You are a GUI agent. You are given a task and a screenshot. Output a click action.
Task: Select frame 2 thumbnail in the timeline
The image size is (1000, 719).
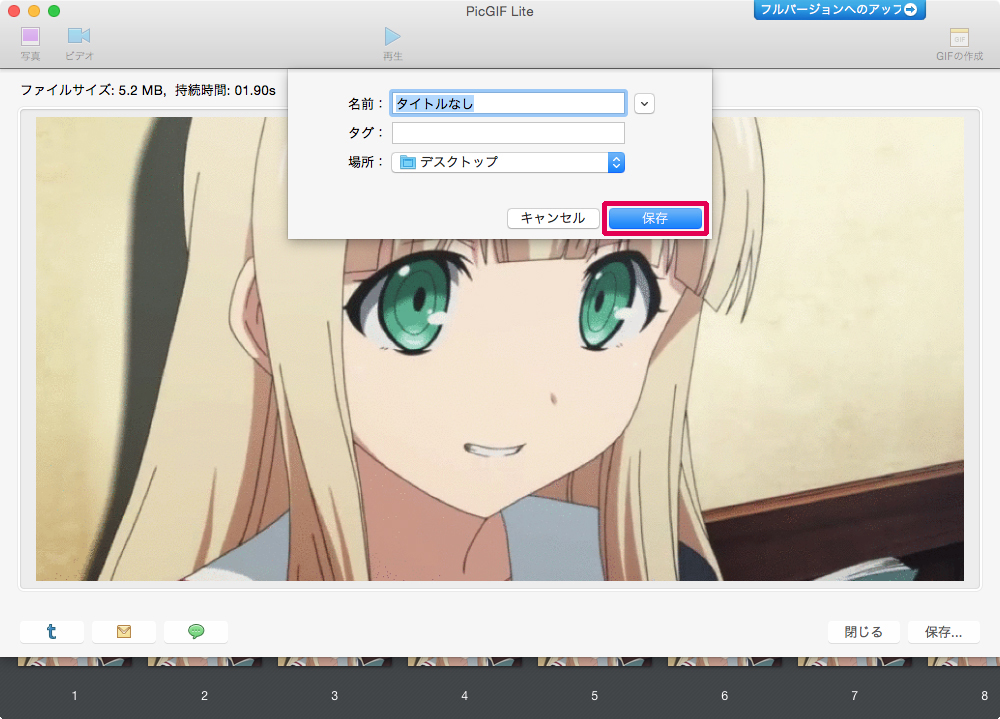[205, 662]
